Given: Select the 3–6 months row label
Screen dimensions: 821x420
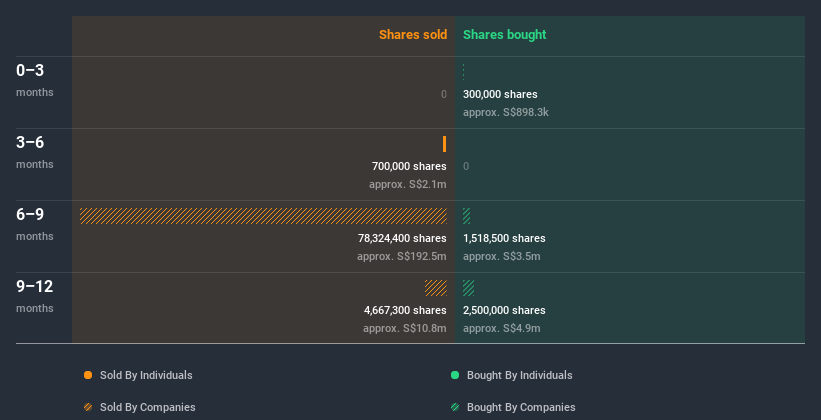Looking at the screenshot, I should pos(35,152).
